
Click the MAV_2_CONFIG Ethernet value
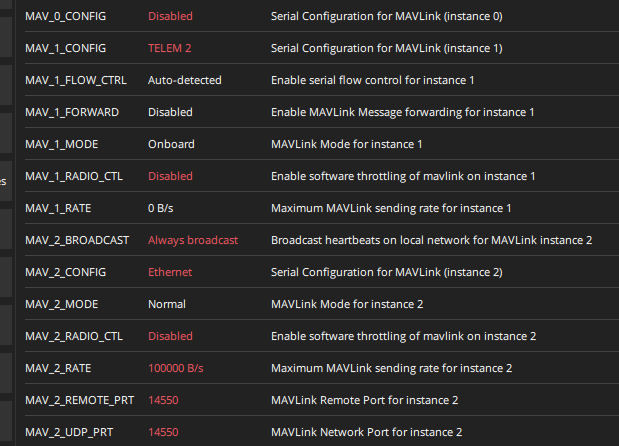tap(170, 272)
